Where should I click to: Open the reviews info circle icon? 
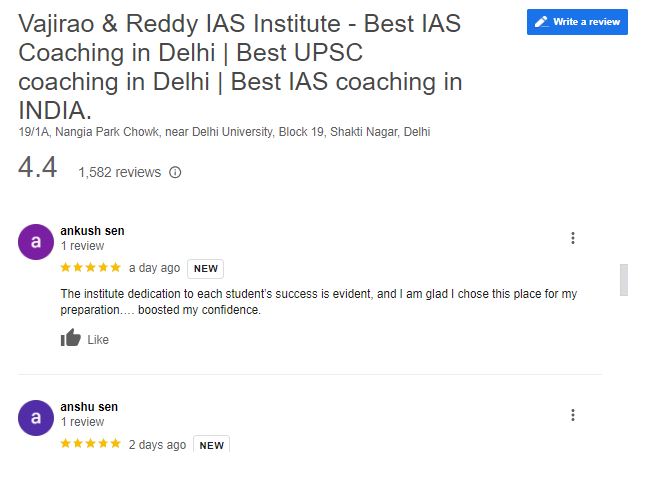(175, 172)
